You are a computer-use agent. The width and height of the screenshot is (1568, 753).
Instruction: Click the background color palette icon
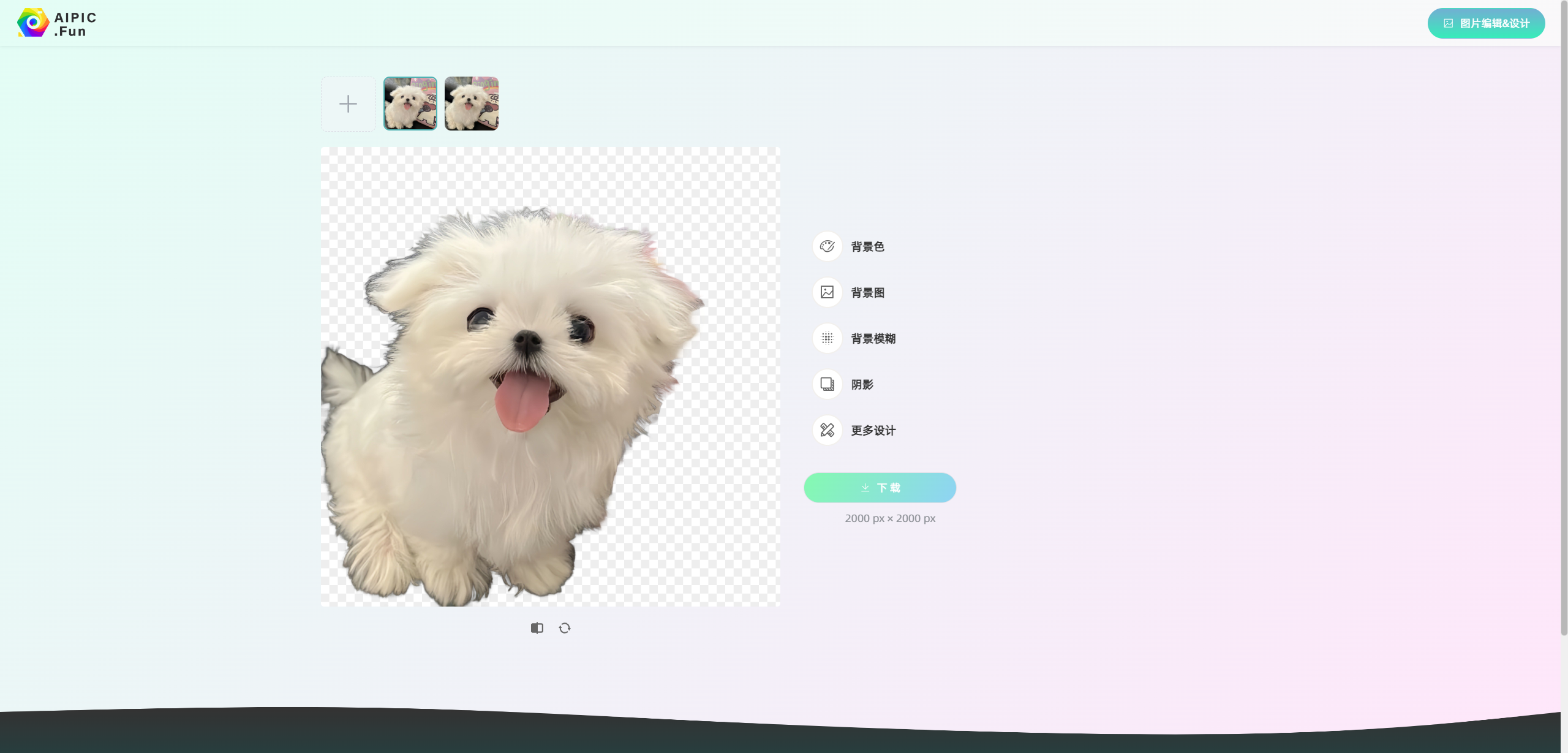coord(827,246)
